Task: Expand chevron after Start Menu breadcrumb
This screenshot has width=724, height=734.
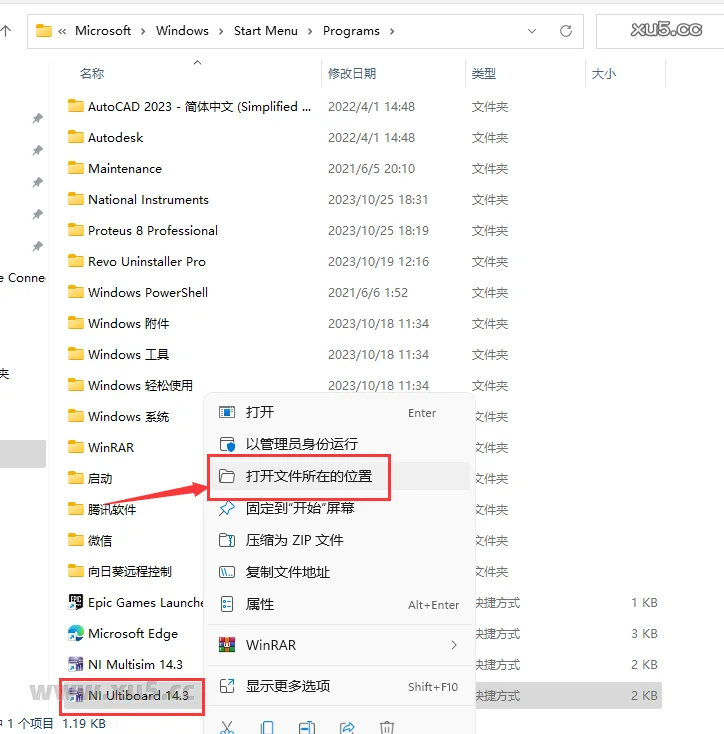Action: tap(310, 31)
